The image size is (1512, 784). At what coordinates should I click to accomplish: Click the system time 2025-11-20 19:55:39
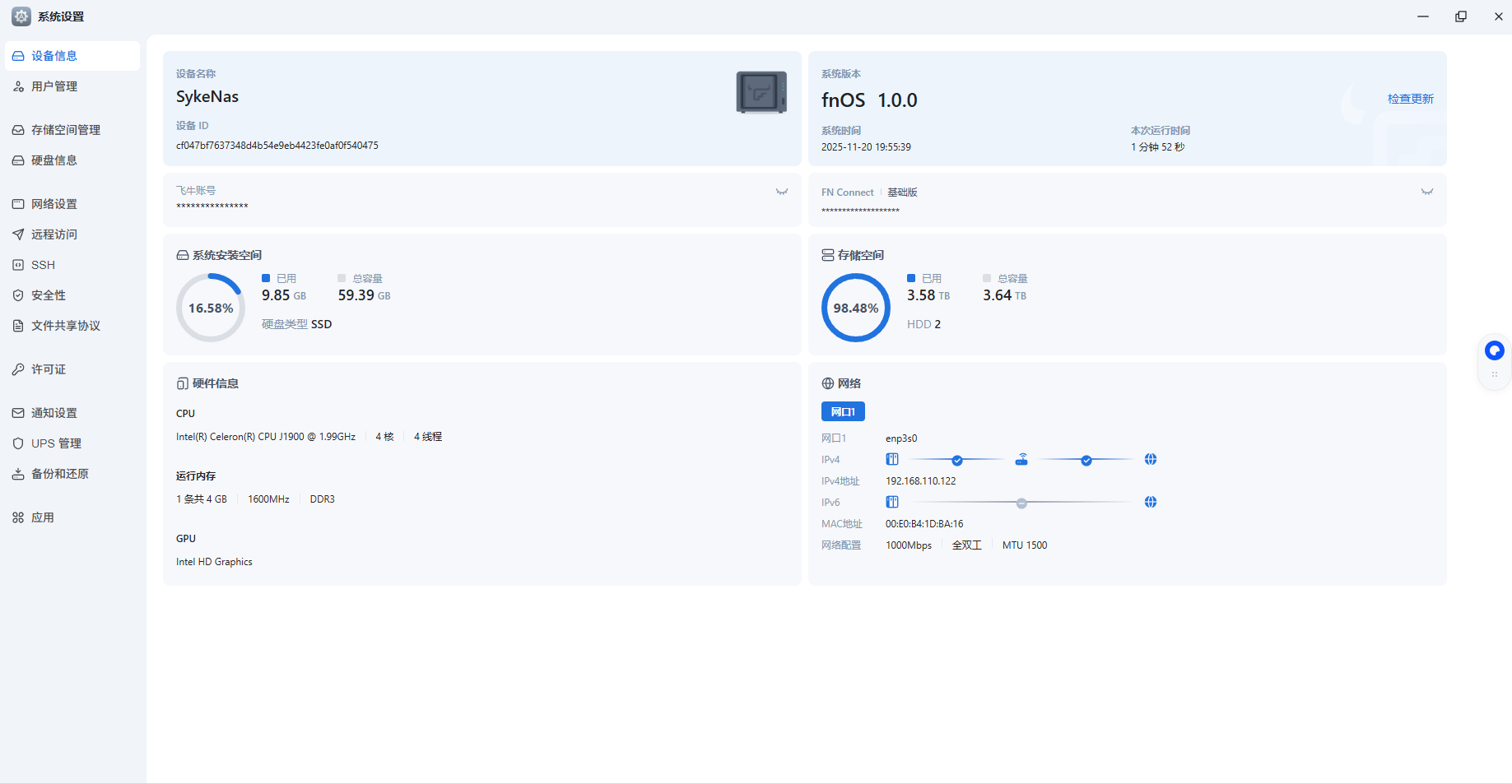pyautogui.click(x=866, y=147)
